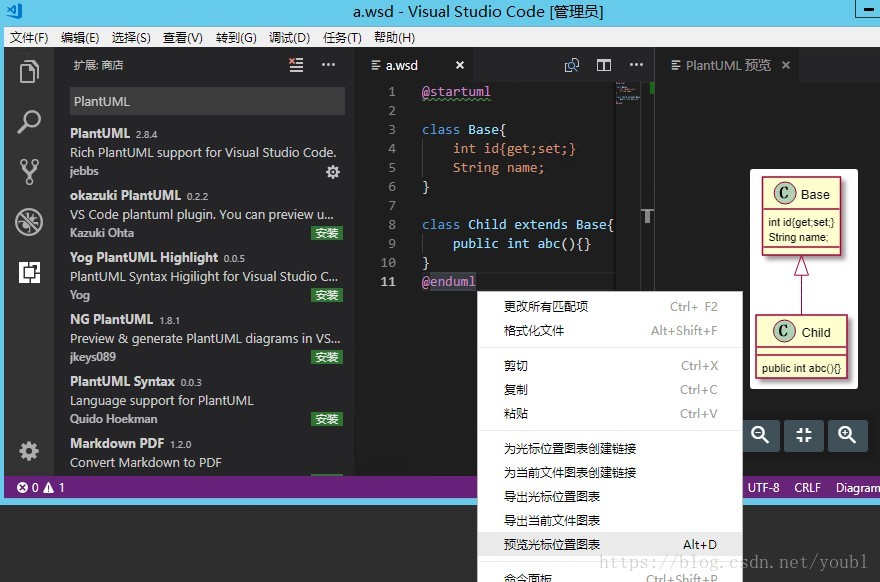880x582 pixels.
Task: Clear extension search results icon
Action: coord(296,65)
